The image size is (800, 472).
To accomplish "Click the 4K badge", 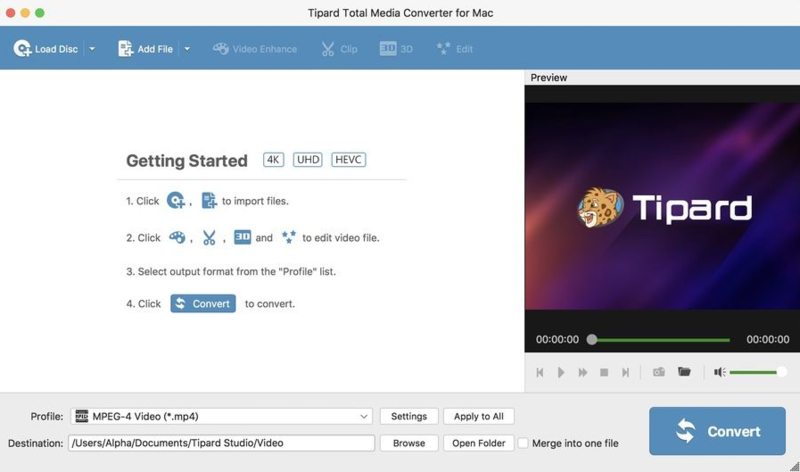I will 273,160.
